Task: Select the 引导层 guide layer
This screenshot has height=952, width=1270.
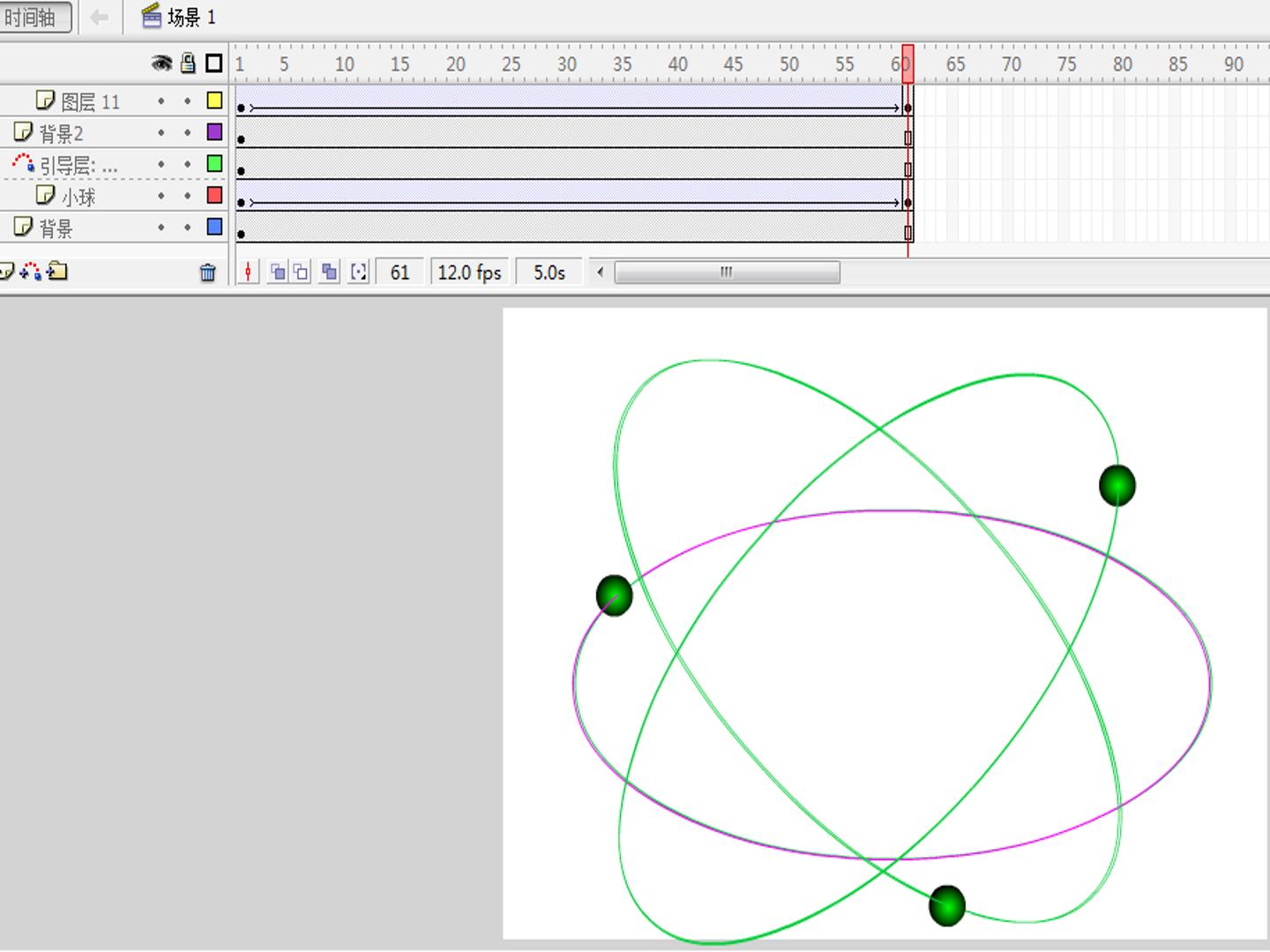Action: coord(78,165)
